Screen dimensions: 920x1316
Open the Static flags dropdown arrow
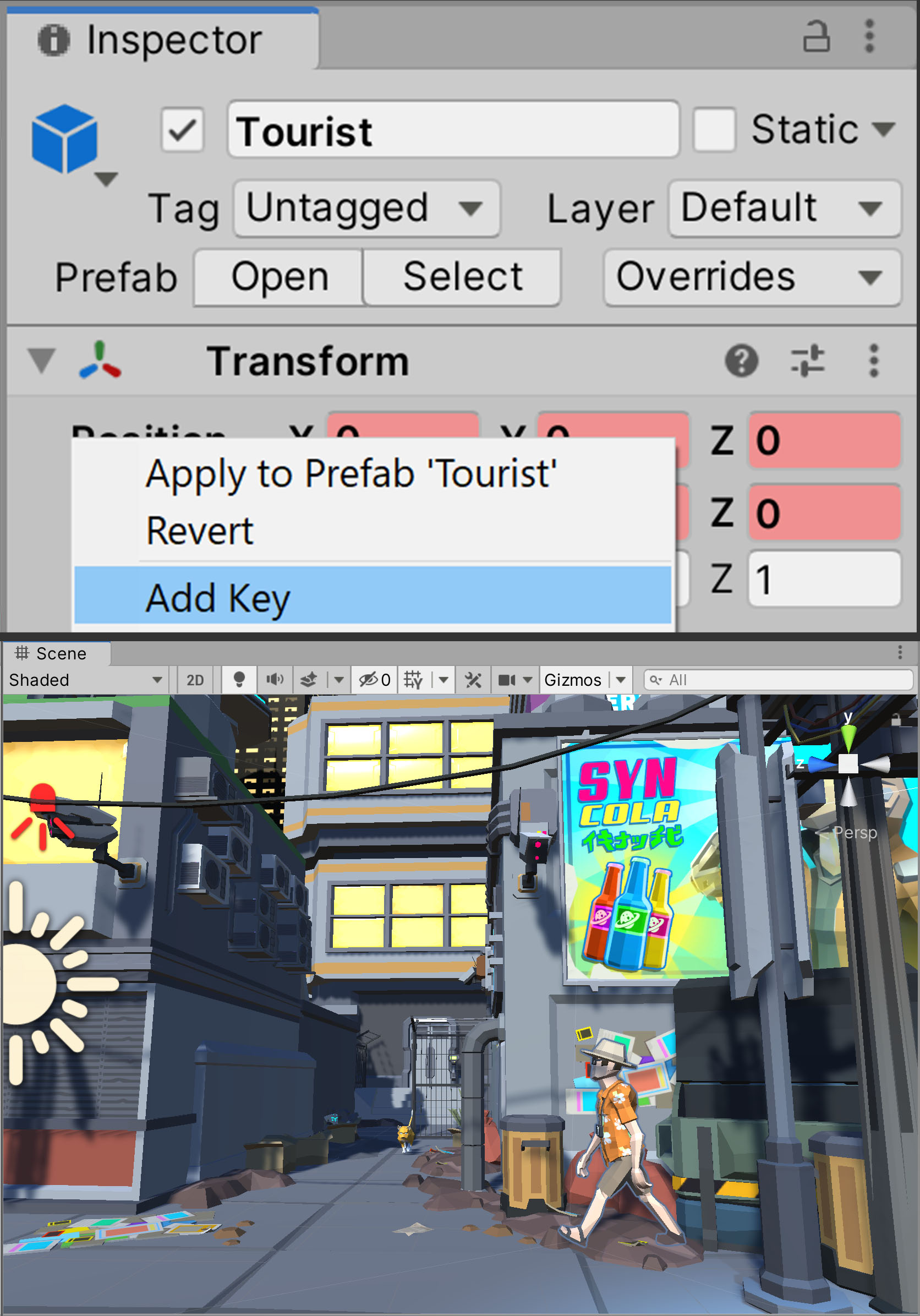[x=884, y=129]
